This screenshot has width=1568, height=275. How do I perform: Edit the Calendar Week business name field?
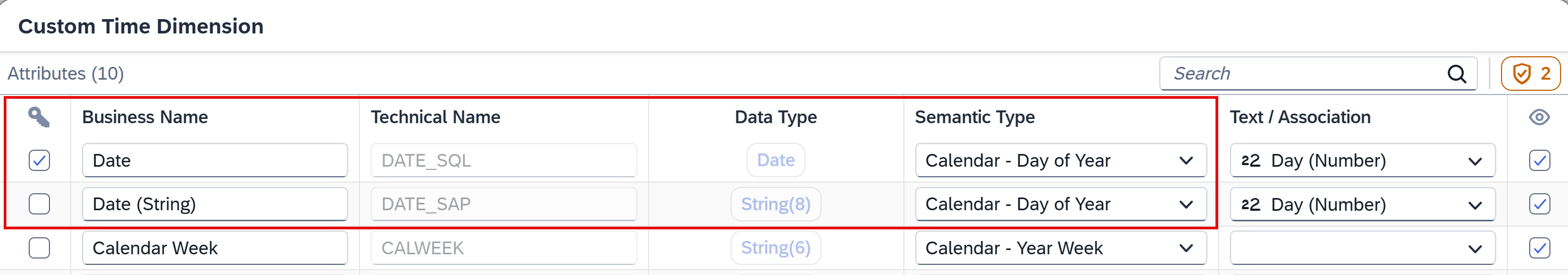click(215, 247)
